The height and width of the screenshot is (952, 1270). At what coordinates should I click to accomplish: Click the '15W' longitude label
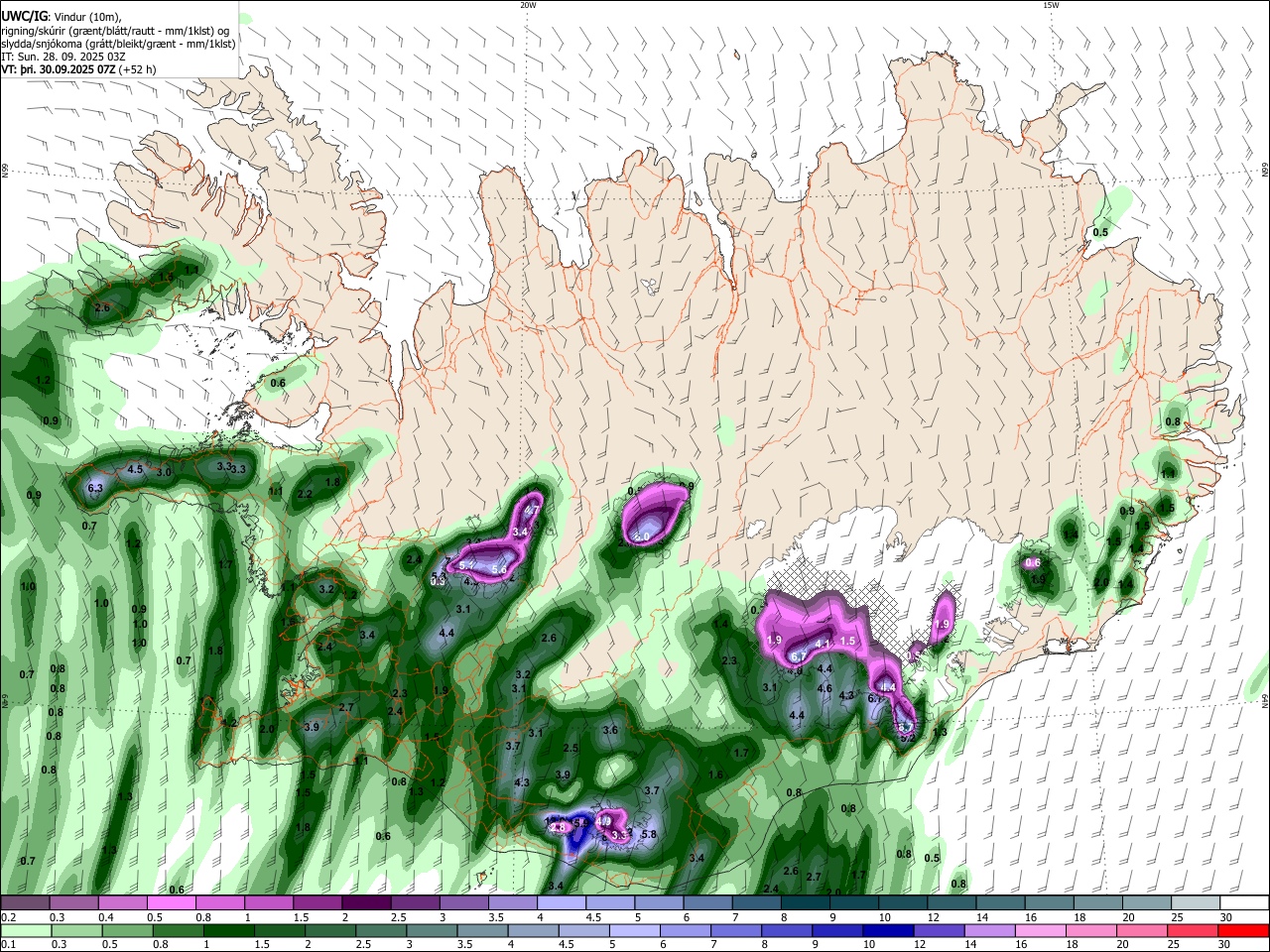1051,5
